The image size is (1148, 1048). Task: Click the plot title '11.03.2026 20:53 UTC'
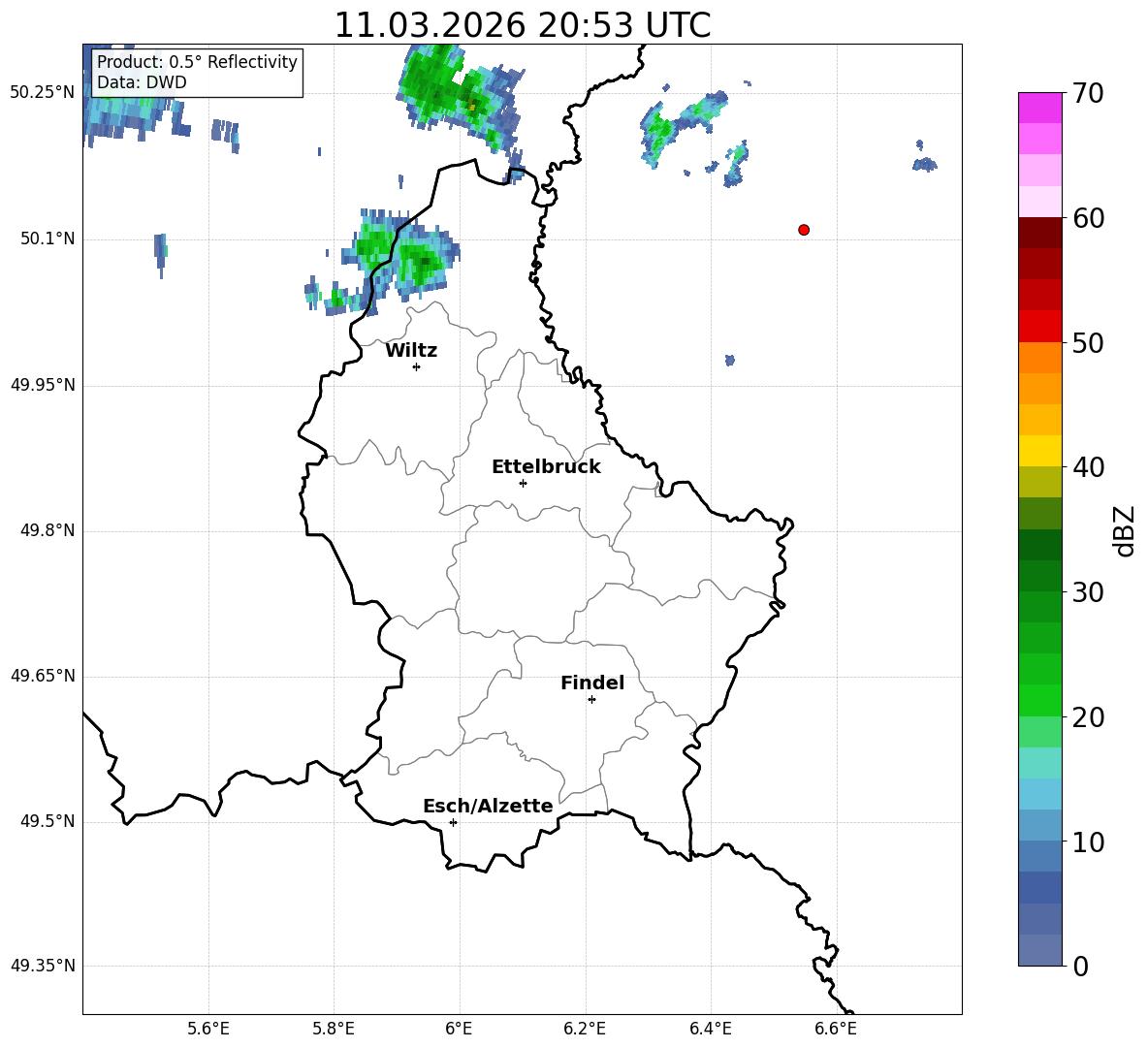[x=523, y=25]
